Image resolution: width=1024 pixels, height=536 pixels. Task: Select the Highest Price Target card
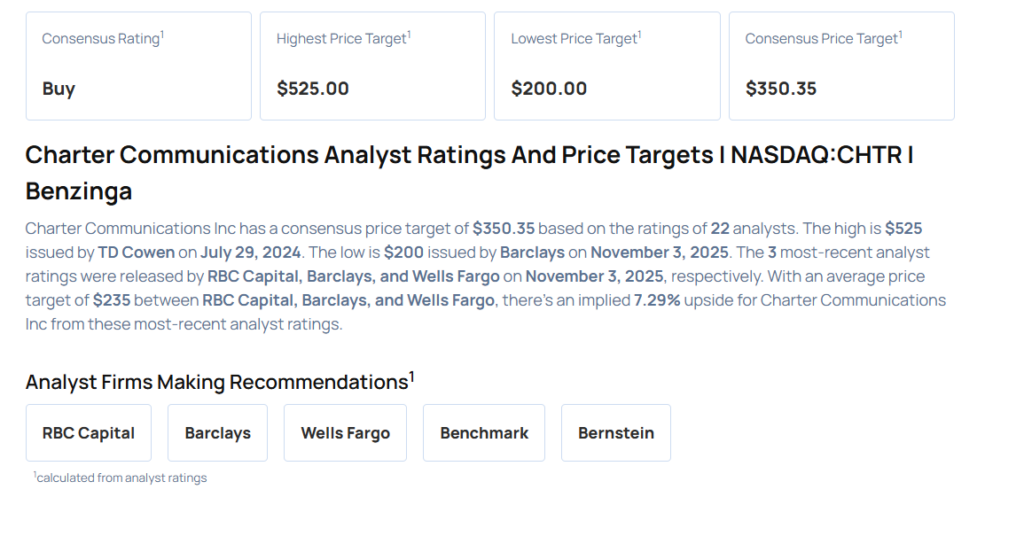tap(372, 66)
